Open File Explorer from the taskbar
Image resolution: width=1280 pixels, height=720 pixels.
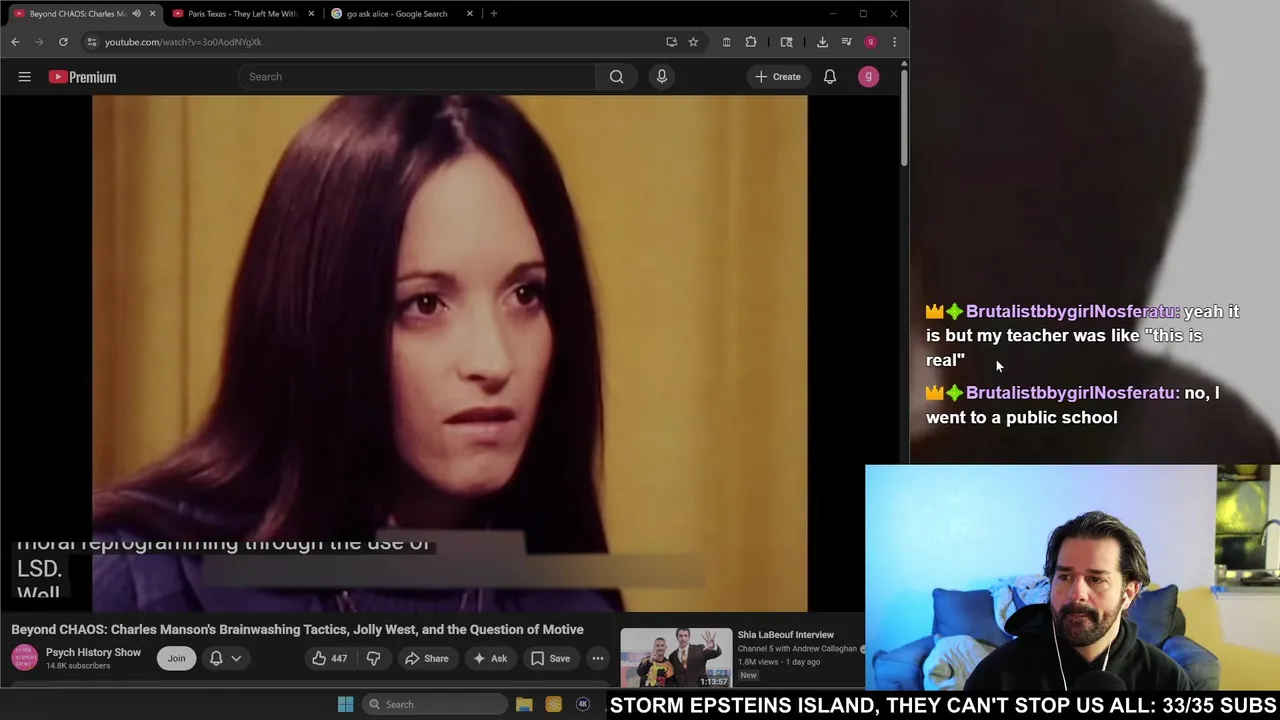click(x=524, y=704)
